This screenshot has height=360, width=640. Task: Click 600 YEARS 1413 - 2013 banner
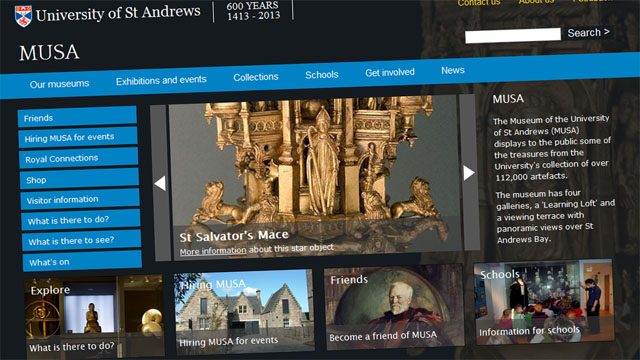253,11
